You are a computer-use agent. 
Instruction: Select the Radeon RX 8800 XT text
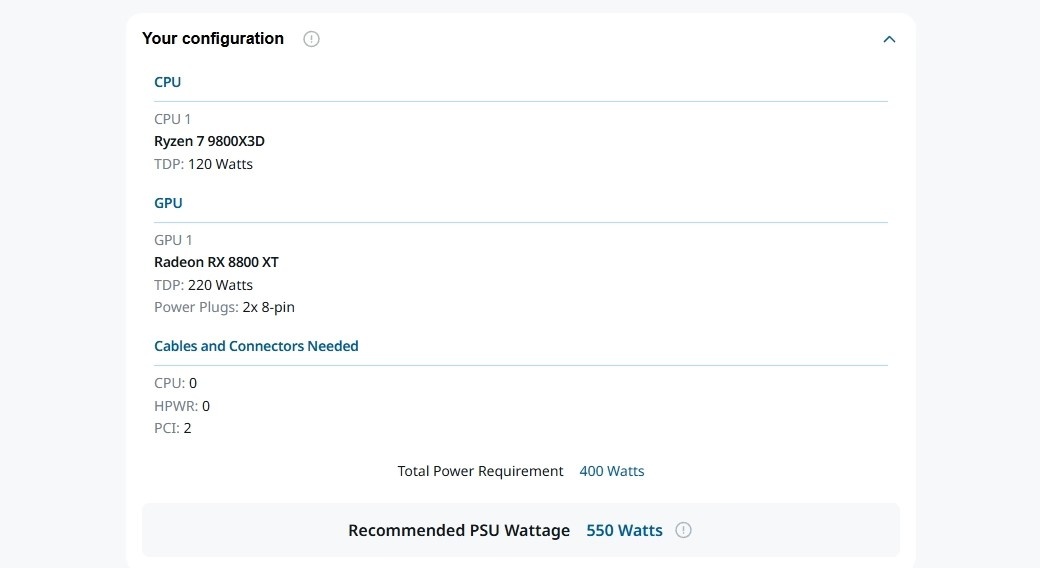click(216, 262)
